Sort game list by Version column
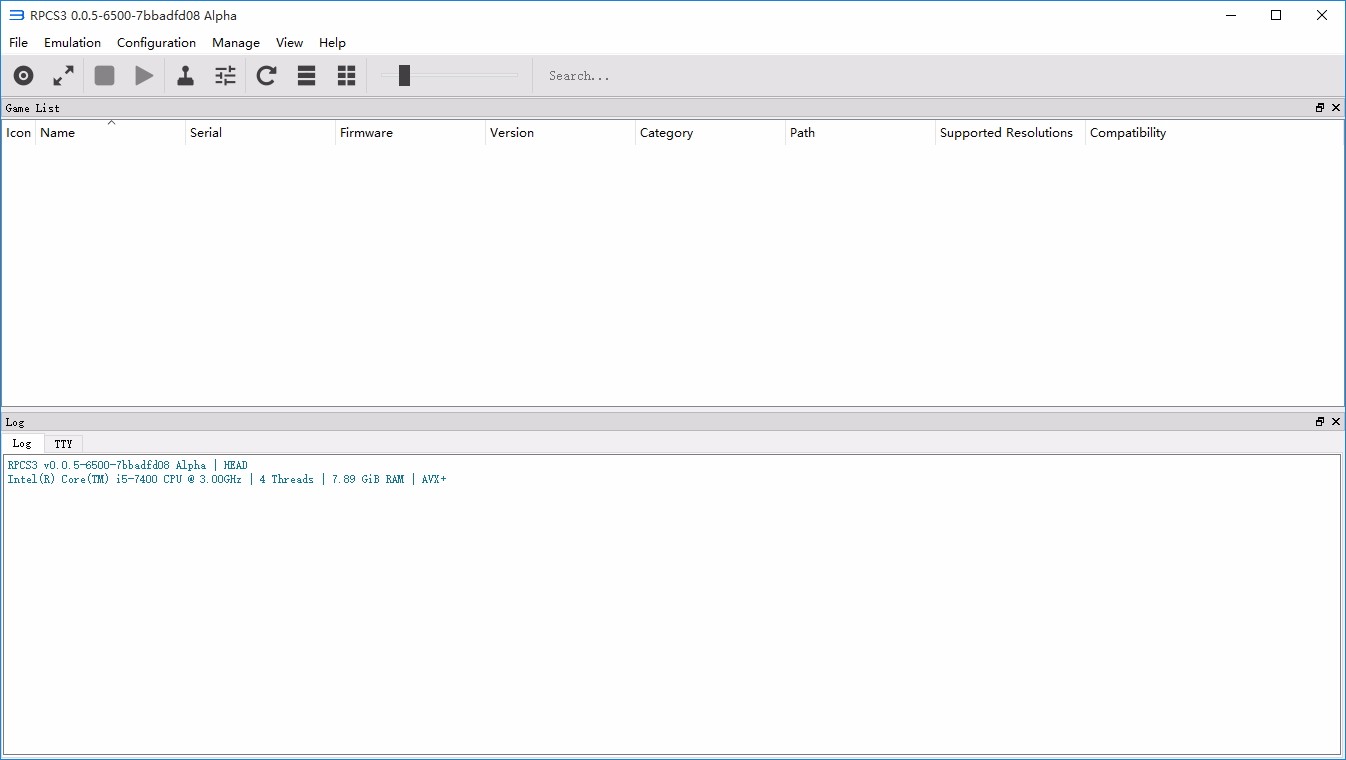The image size is (1346, 760). click(561, 133)
